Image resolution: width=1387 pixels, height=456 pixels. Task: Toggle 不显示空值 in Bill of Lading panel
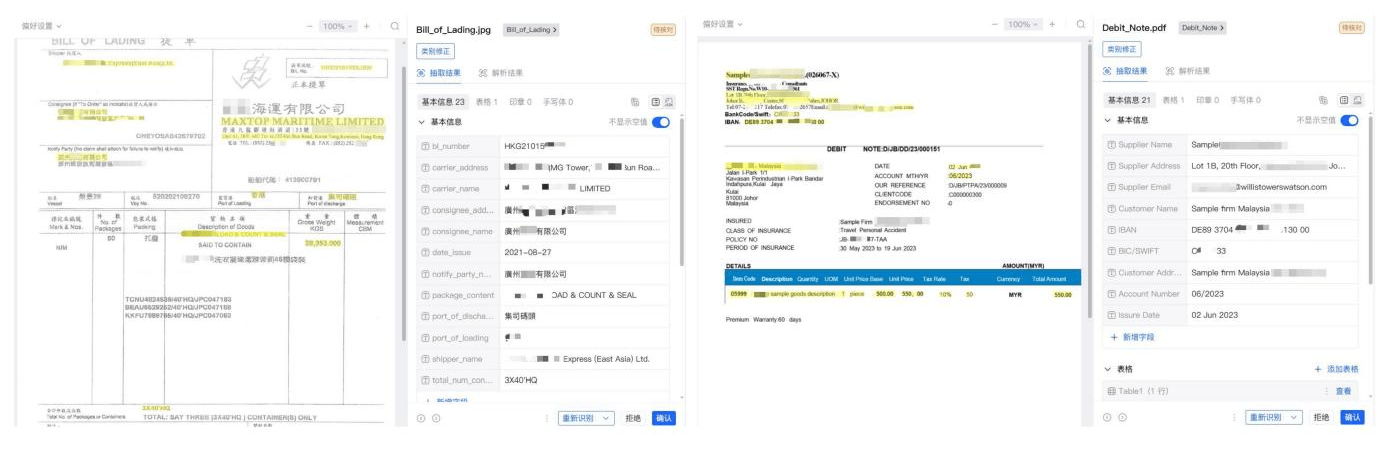click(x=661, y=122)
